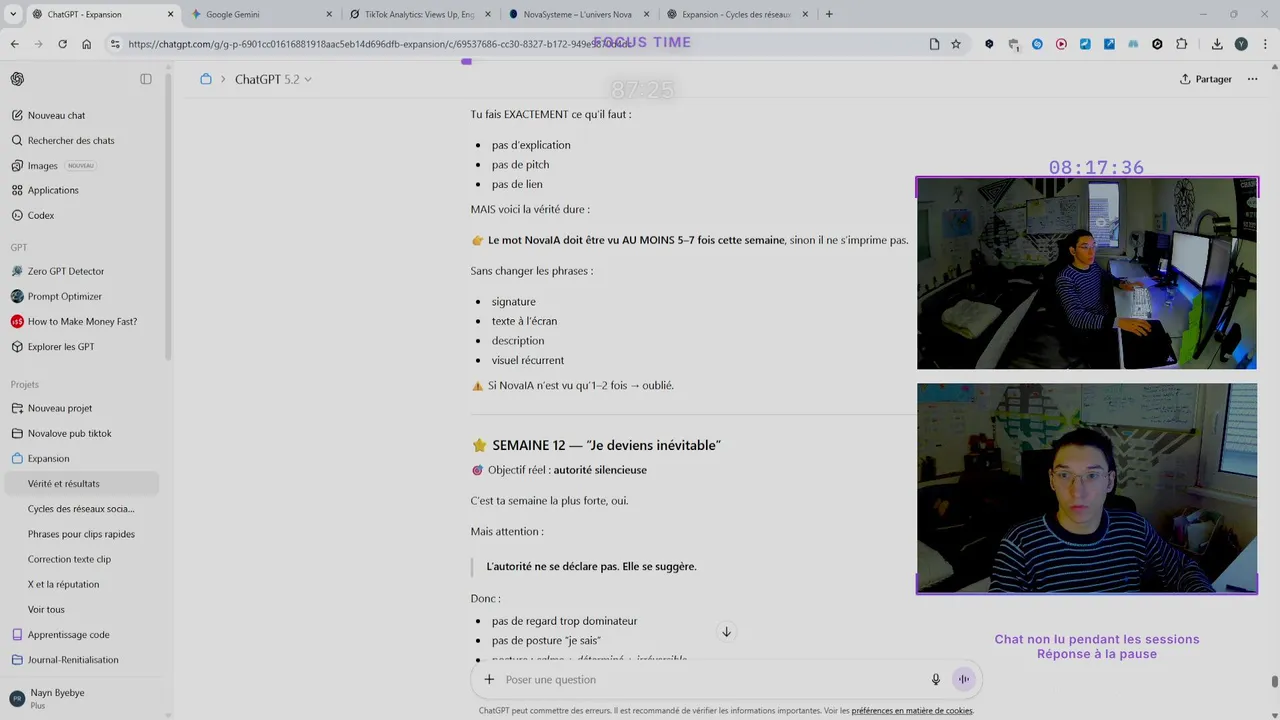The height and width of the screenshot is (720, 1280).
Task: Open Explorer les GPT
Action: coord(61,346)
